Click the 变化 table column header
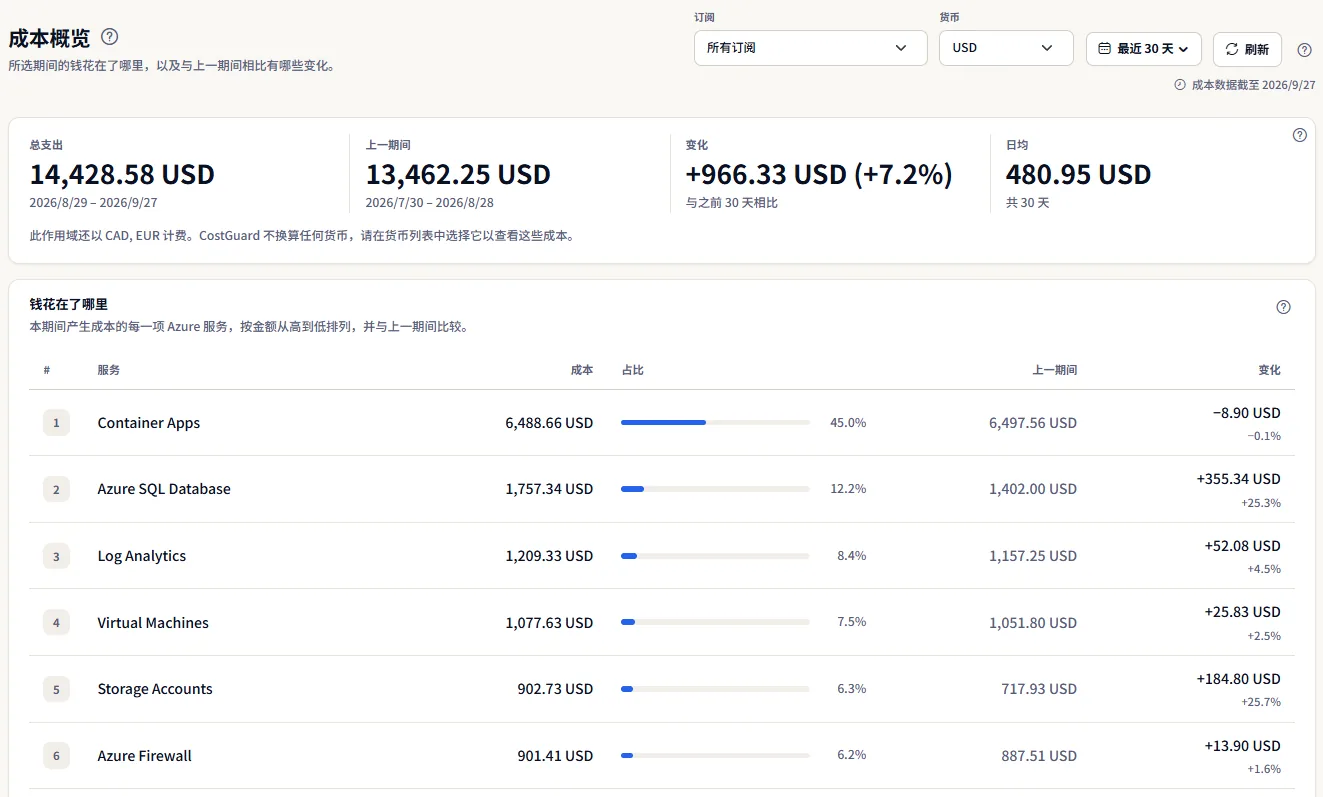 pos(1269,370)
